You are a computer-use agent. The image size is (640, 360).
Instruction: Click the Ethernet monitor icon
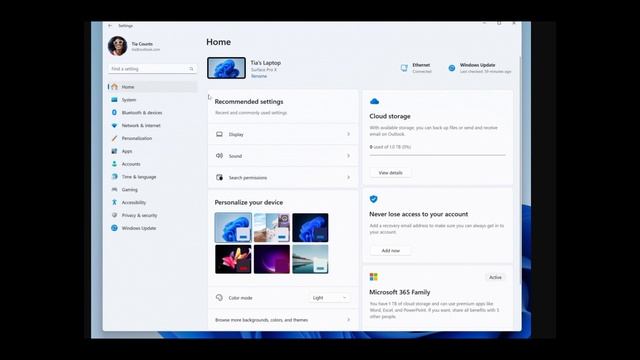[x=404, y=68]
